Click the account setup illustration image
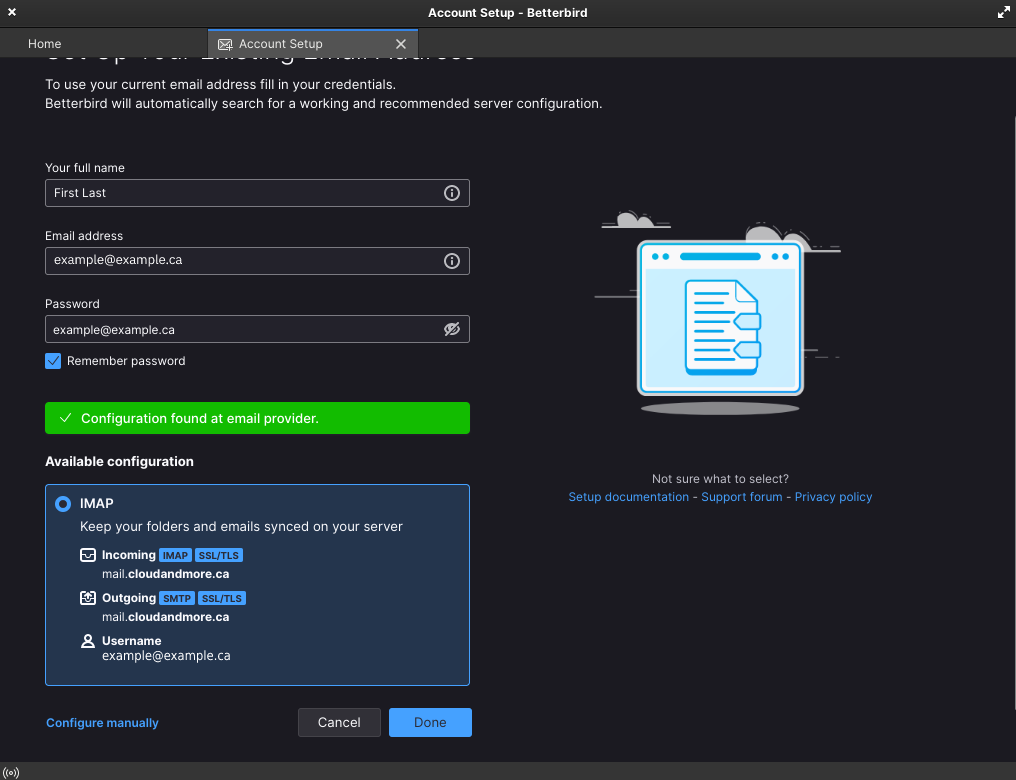The height and width of the screenshot is (780, 1016). pyautogui.click(x=719, y=313)
